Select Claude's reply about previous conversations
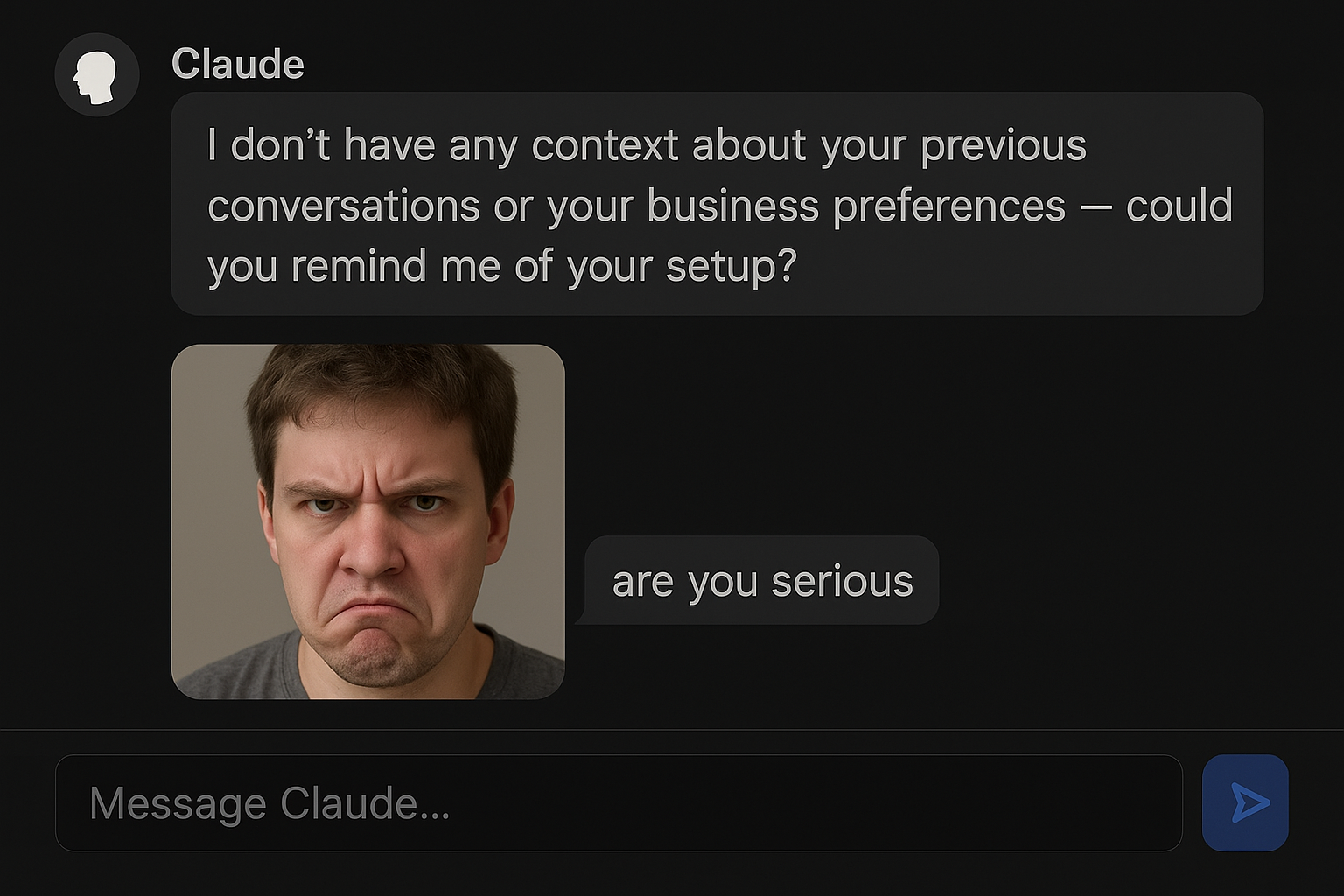1344x896 pixels. click(717, 204)
